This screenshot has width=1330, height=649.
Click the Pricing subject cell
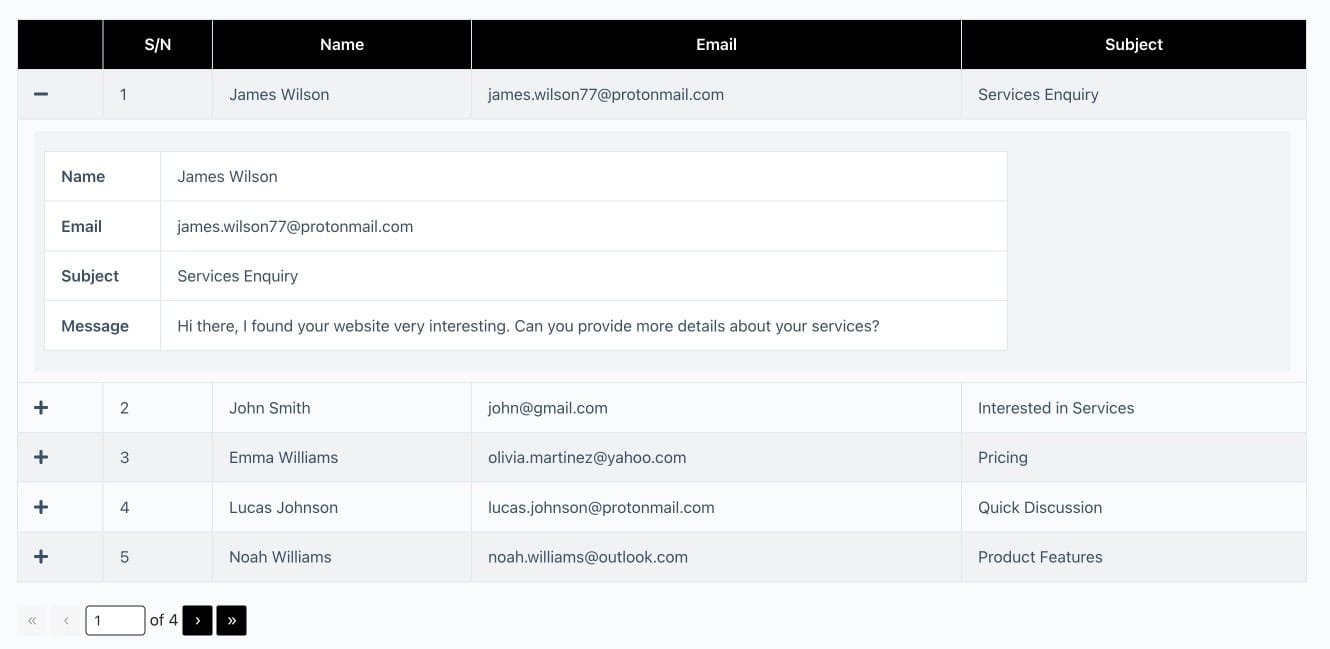pyautogui.click(x=1134, y=457)
